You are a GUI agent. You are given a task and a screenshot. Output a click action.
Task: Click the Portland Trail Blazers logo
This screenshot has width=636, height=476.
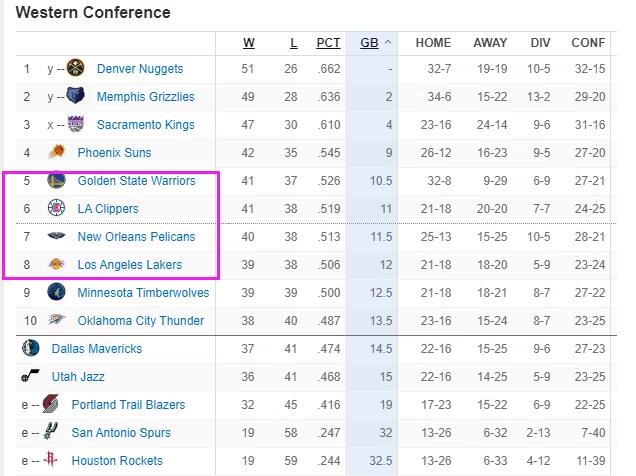coord(50,405)
